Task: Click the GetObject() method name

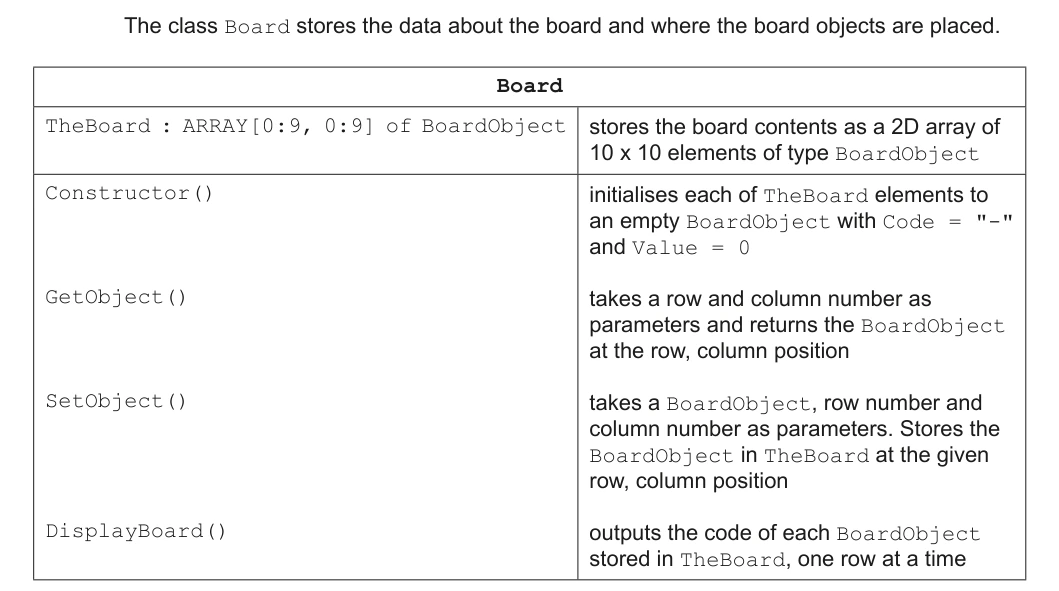Action: 115,297
